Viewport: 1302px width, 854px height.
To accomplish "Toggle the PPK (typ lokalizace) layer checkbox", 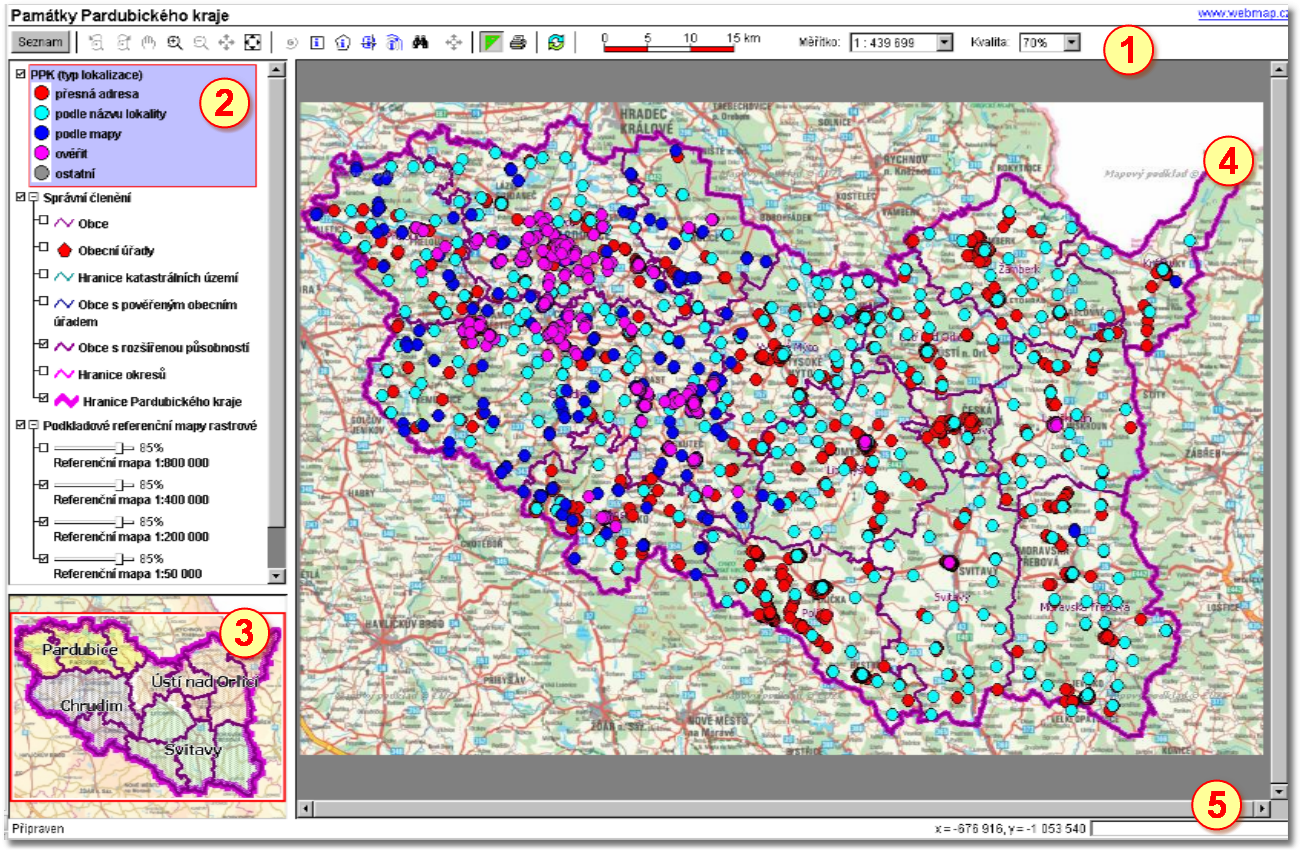I will (x=22, y=75).
